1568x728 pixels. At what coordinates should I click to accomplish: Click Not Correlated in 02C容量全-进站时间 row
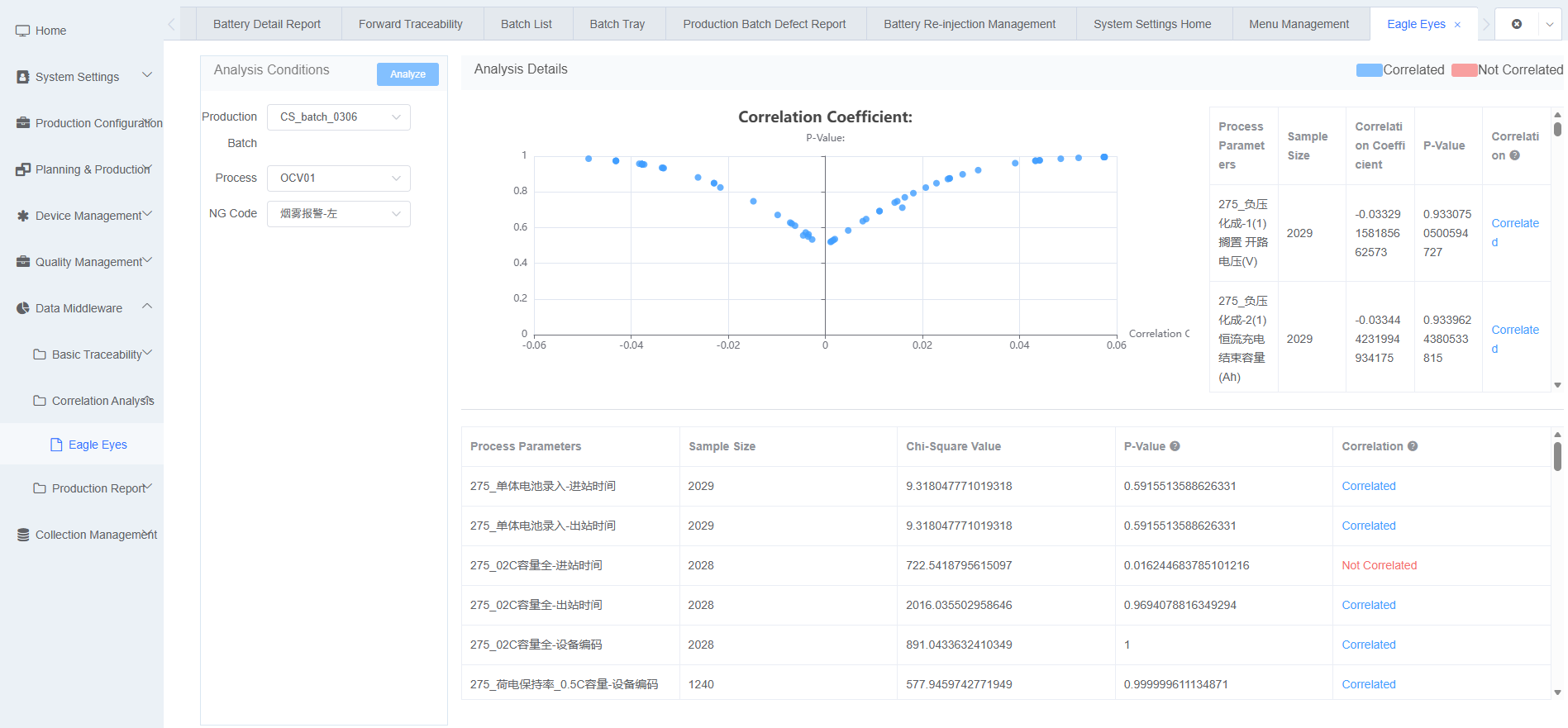coord(1379,565)
